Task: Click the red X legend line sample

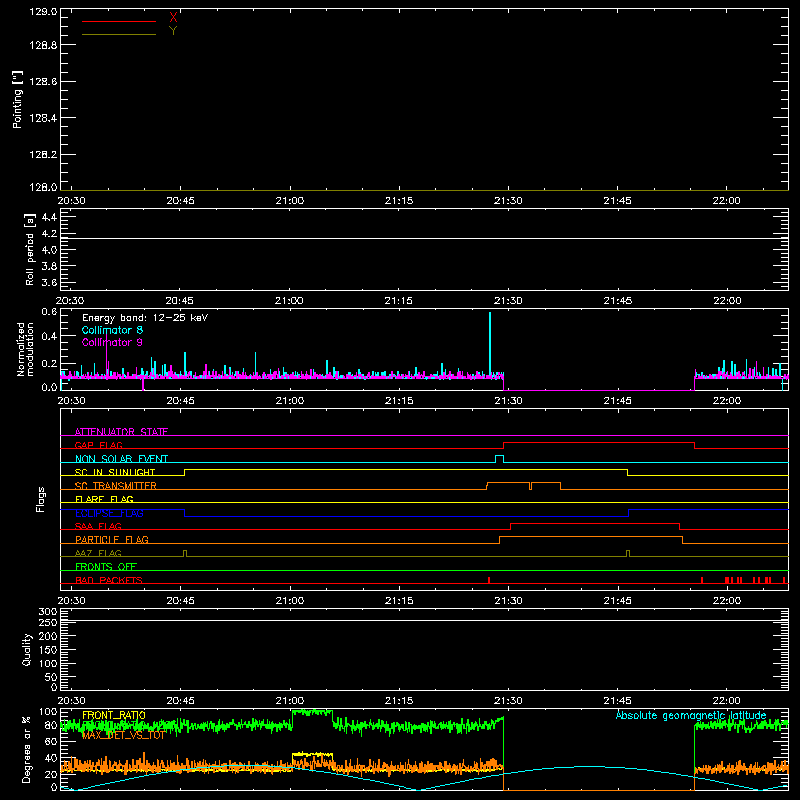Action: (x=119, y=21)
